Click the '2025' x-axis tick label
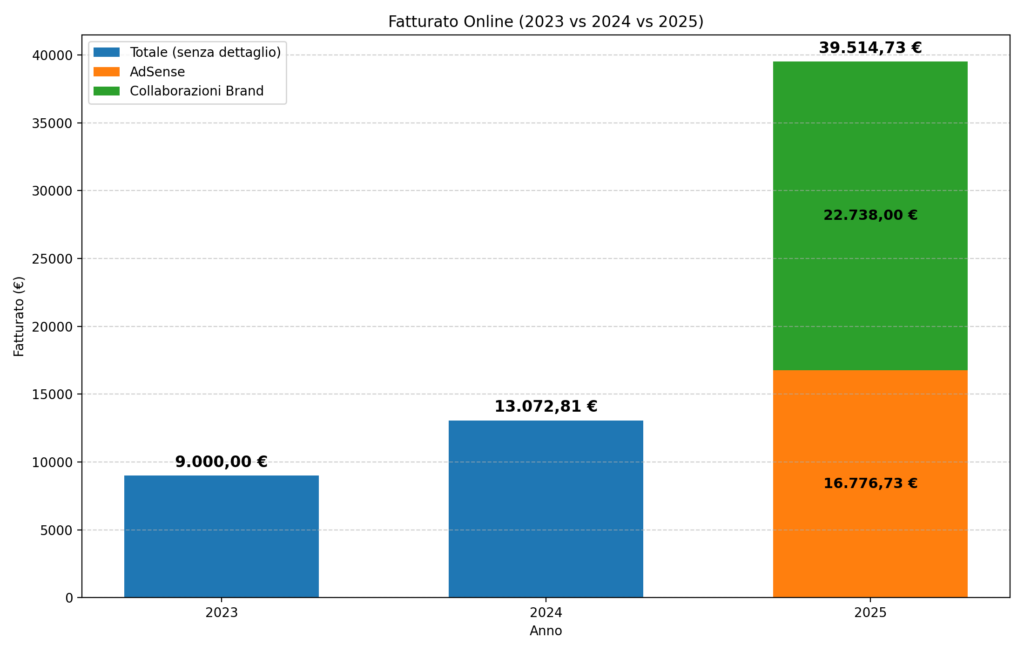Screen dimensions: 1024x652 pos(870,612)
